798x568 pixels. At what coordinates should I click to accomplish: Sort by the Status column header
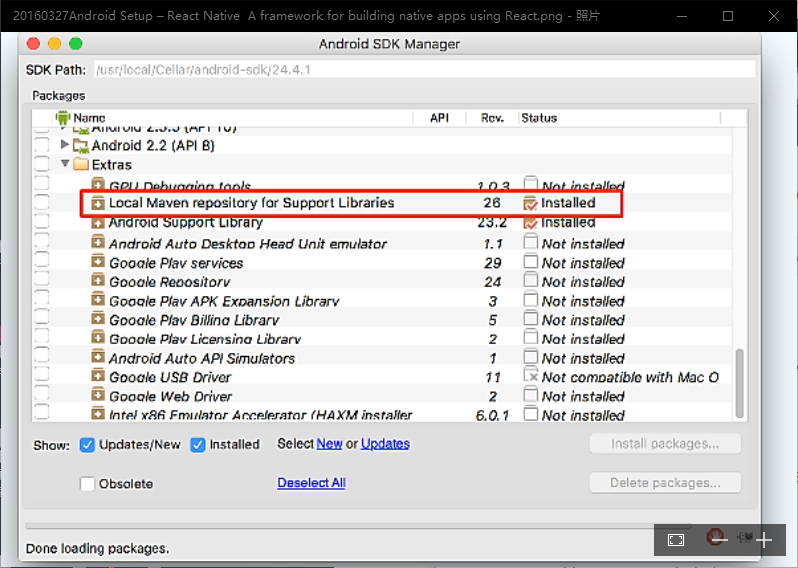[539, 118]
